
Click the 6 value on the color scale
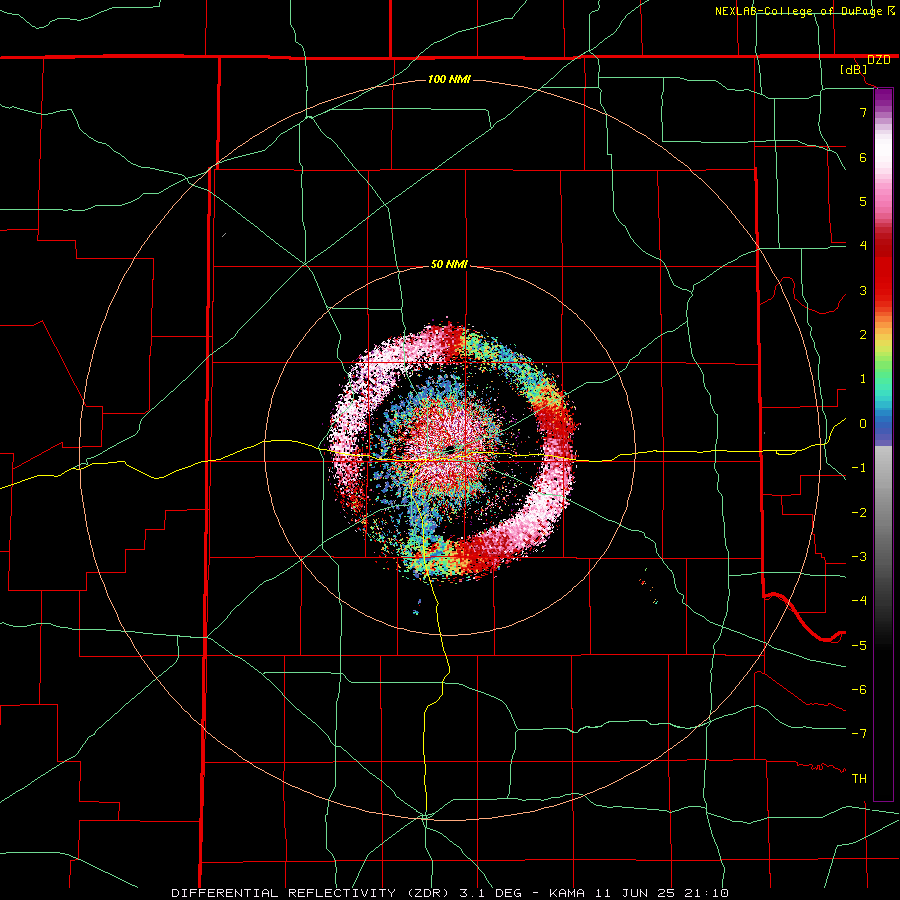(x=863, y=157)
